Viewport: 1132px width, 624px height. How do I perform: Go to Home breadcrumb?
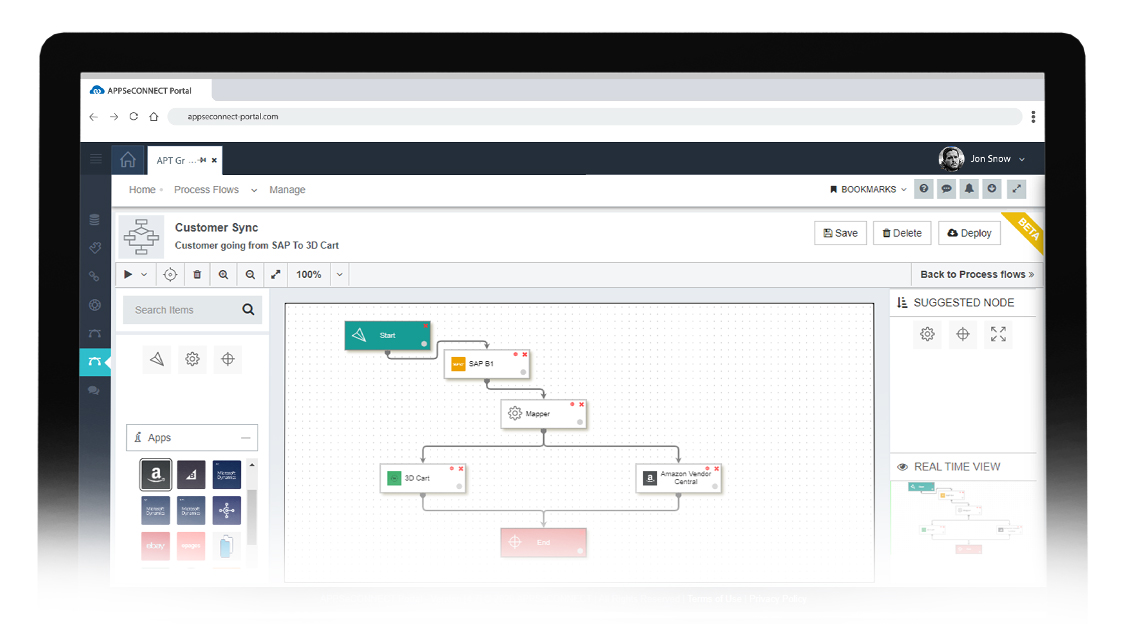coord(142,190)
